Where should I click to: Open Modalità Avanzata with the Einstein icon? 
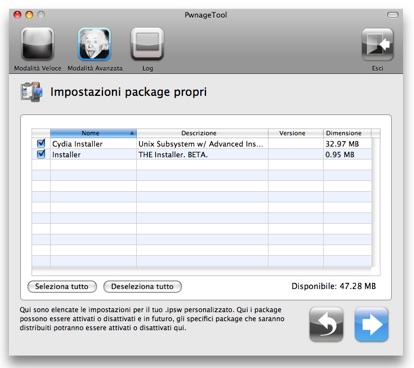tap(94, 44)
